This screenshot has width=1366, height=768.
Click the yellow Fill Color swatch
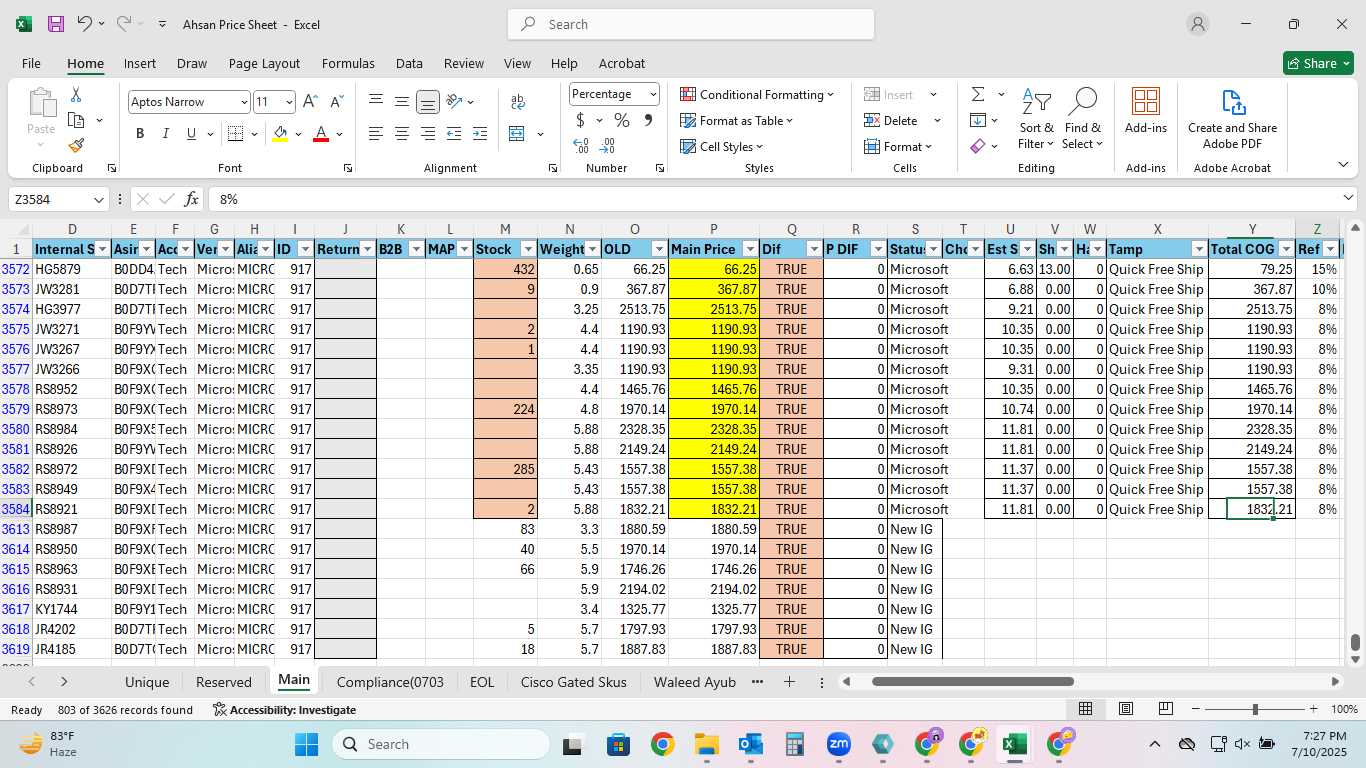(x=280, y=134)
